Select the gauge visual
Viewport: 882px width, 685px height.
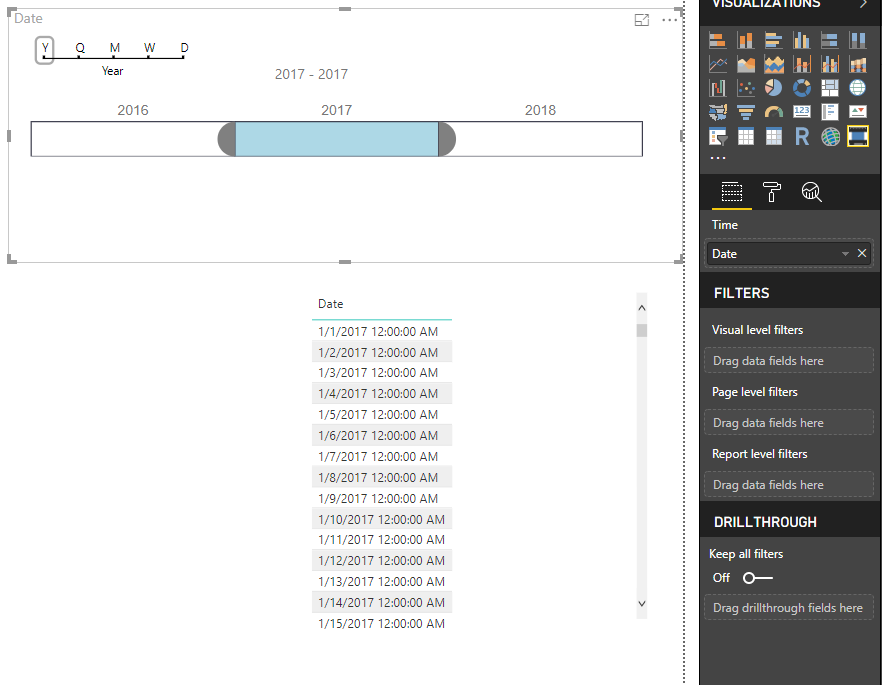773,112
